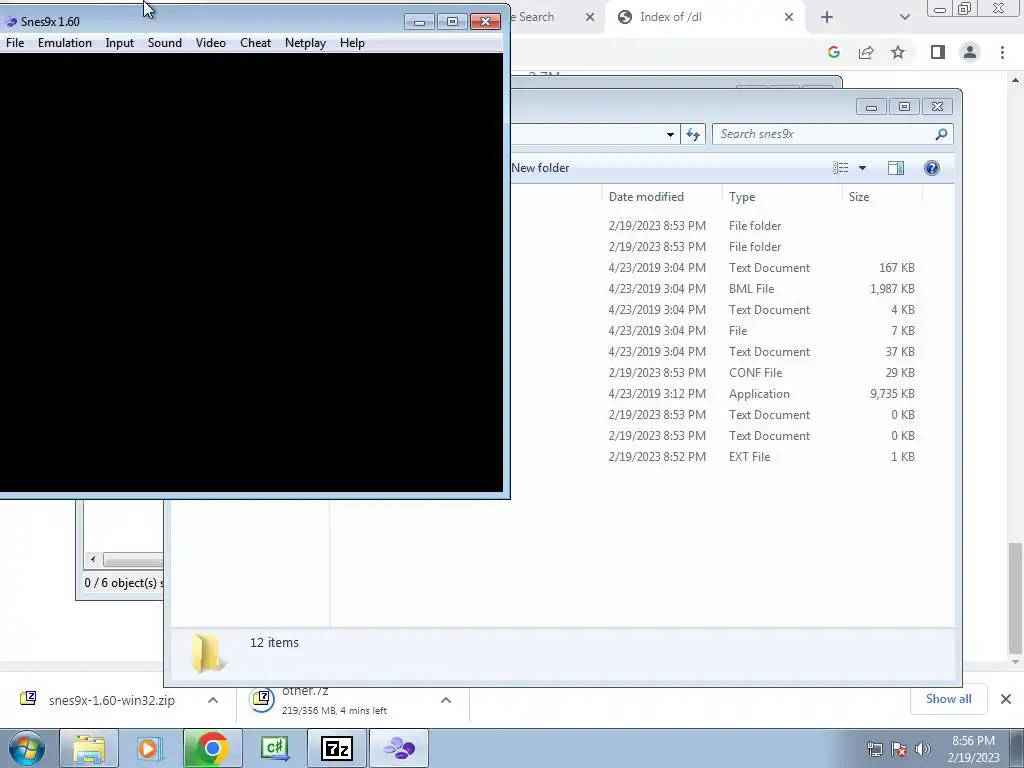
Task: Open the Netplay menu in Snes9x
Action: pyautogui.click(x=305, y=43)
